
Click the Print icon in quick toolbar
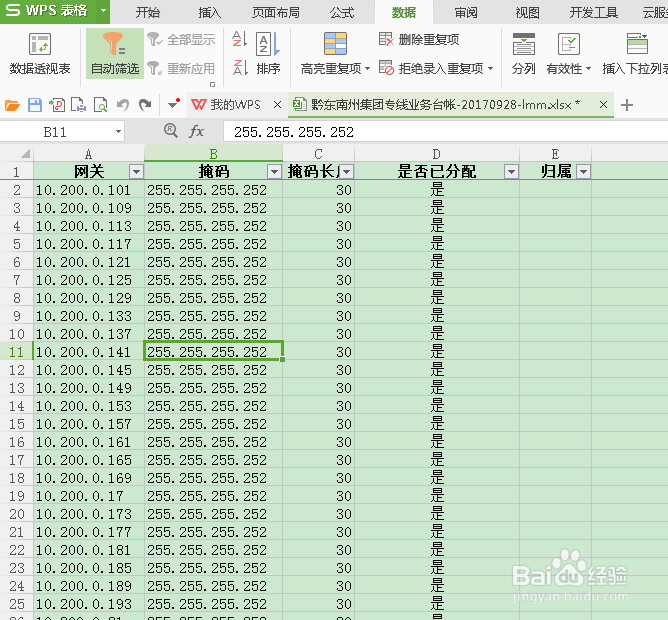78,105
